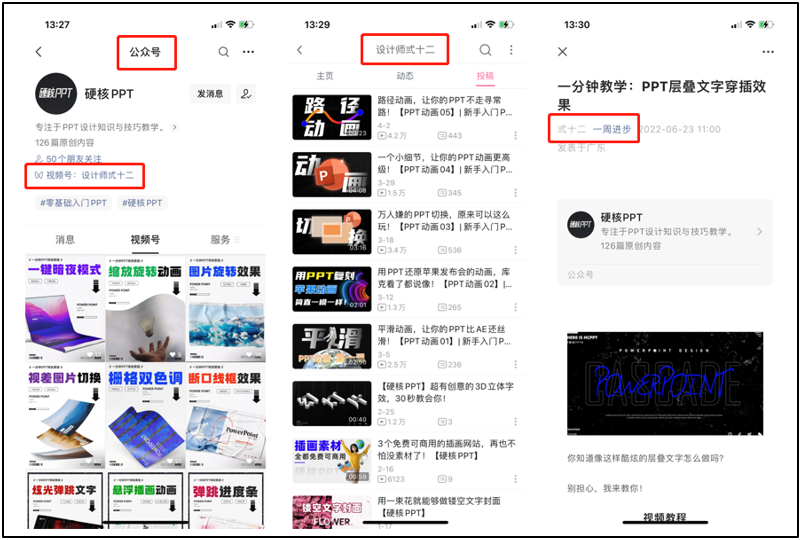Open 栅格双色调 video thumbnail
The width and height of the screenshot is (801, 540).
(145, 416)
